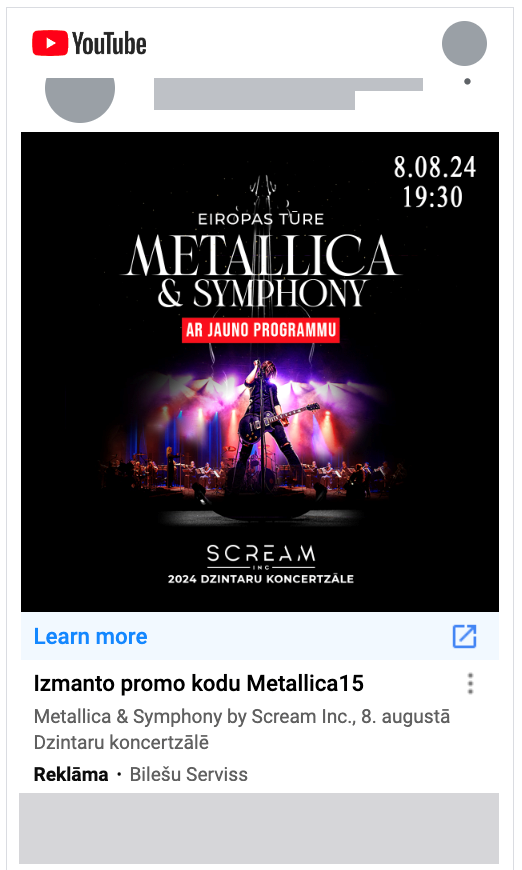Viewport: 522px width, 870px height.
Task: Click the light blue Learn more bar
Action: click(x=260, y=636)
